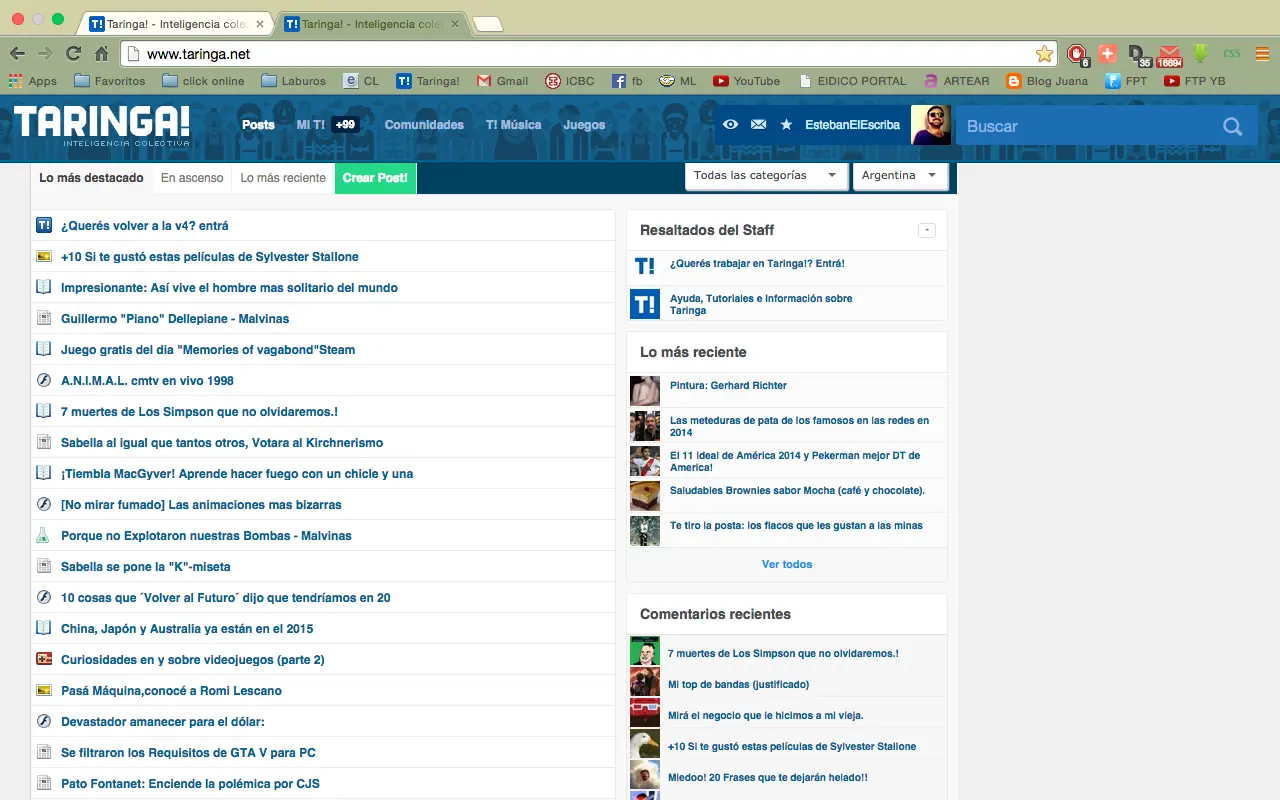This screenshot has width=1280, height=800.
Task: Go to the browser home page icon
Action: pos(101,54)
